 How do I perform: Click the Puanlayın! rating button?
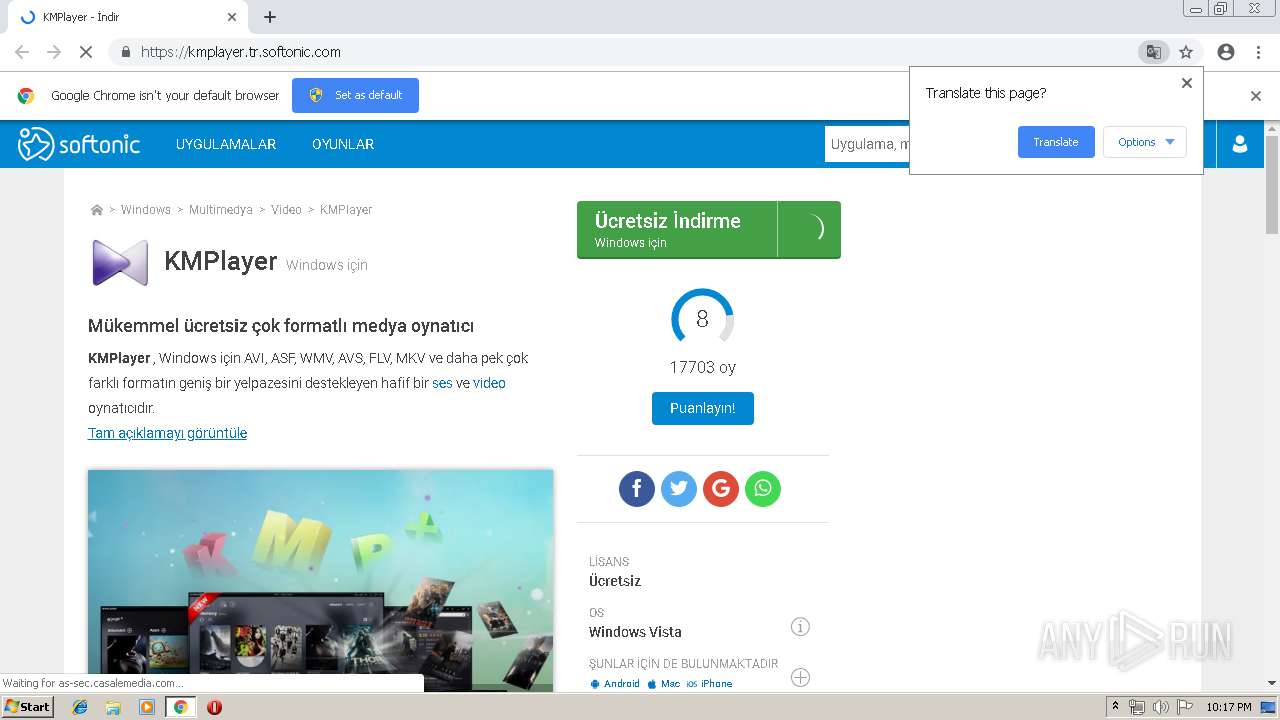703,408
